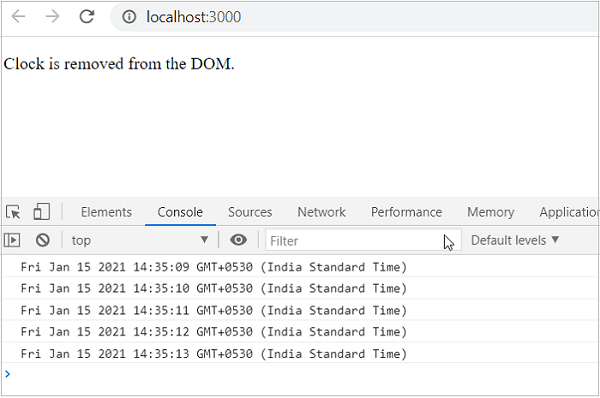The height and width of the screenshot is (398, 600).
Task: Open the Performance tab
Action: pos(406,212)
